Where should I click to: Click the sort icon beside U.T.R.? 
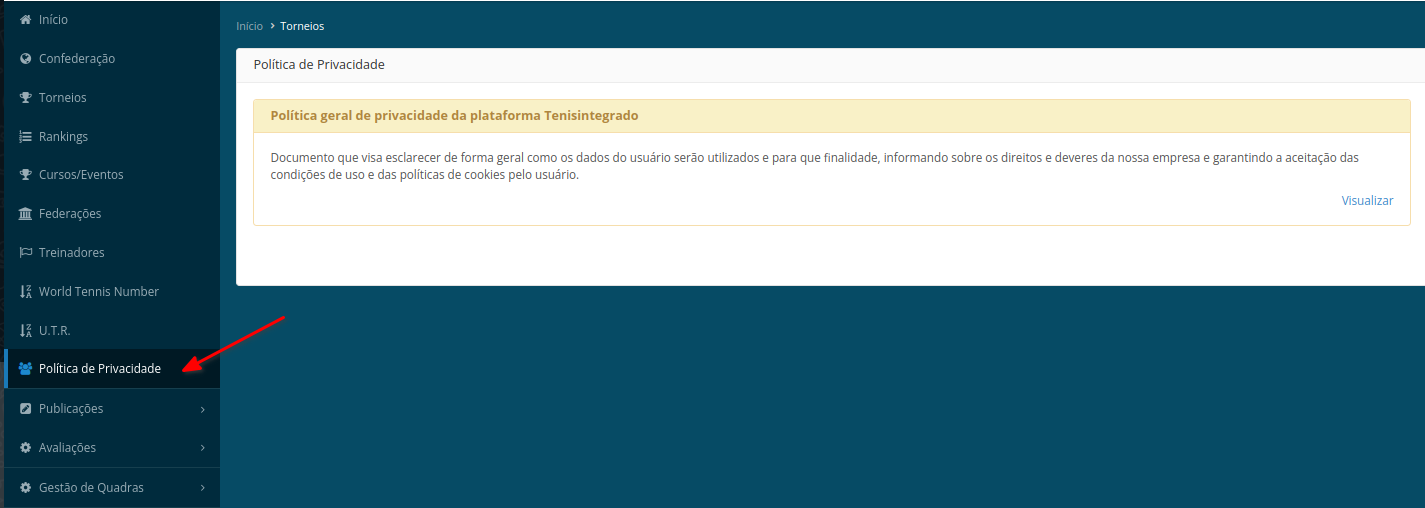coord(26,331)
